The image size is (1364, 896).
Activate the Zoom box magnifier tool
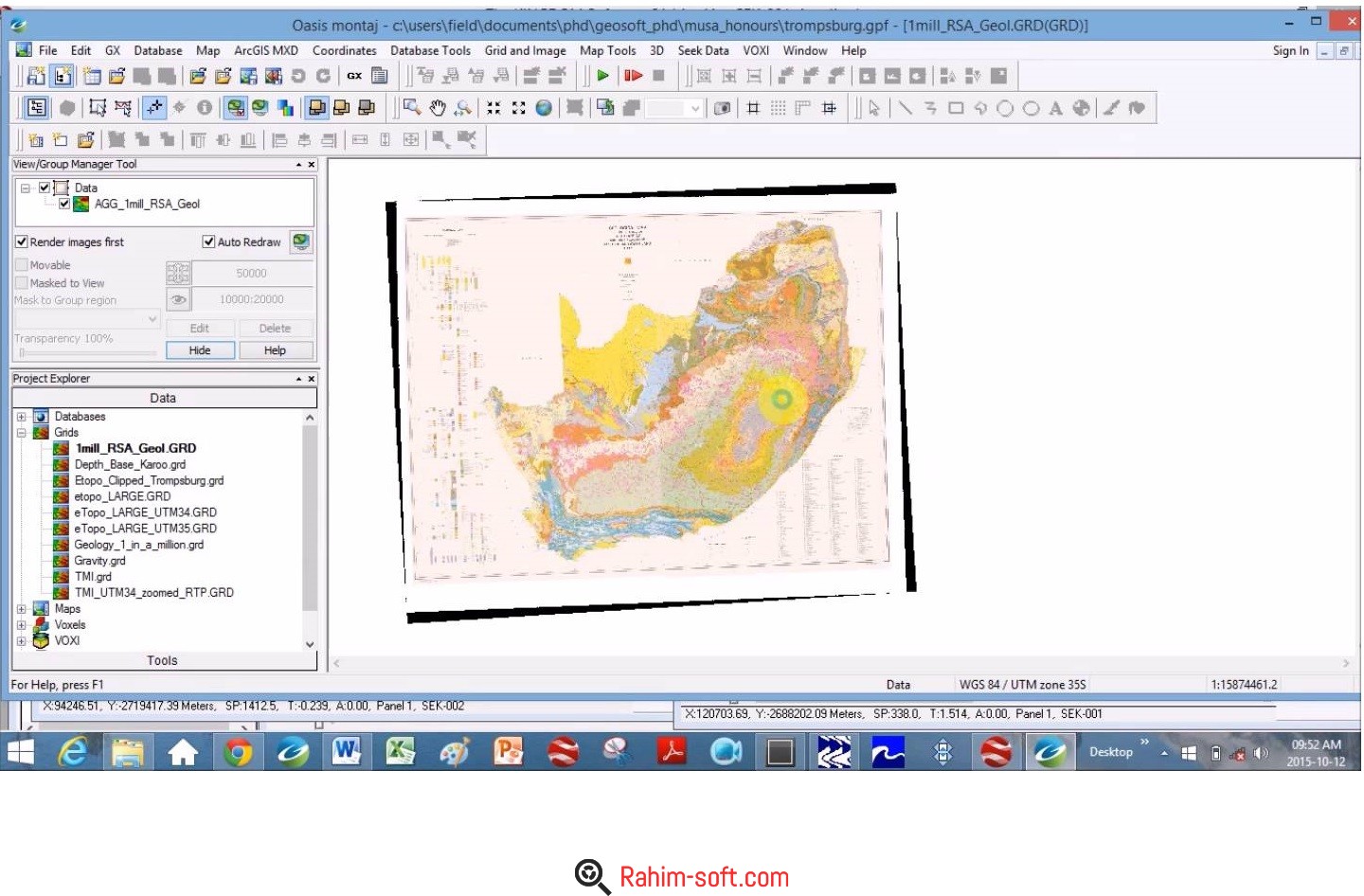coord(412,108)
